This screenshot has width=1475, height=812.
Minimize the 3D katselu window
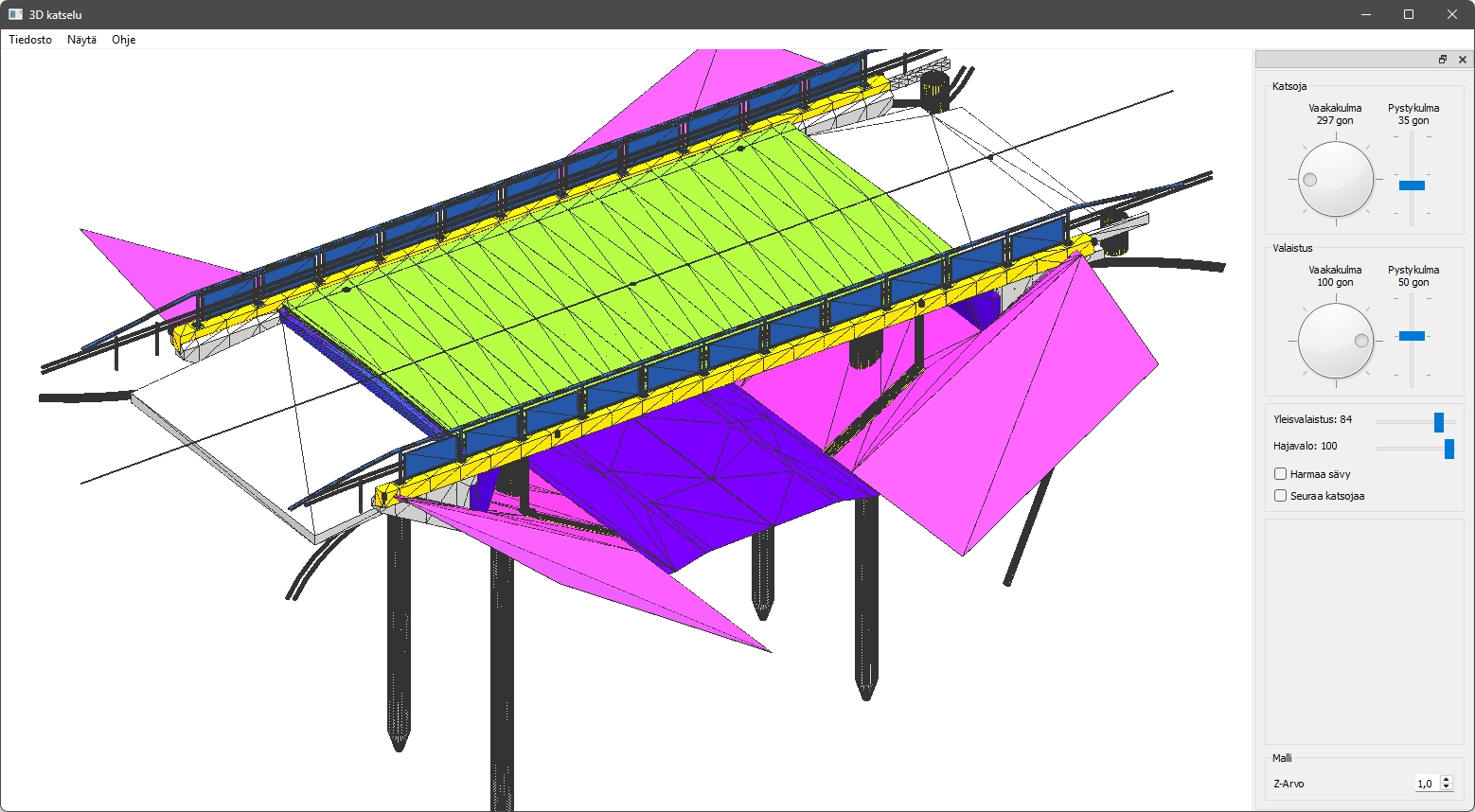coord(1366,14)
